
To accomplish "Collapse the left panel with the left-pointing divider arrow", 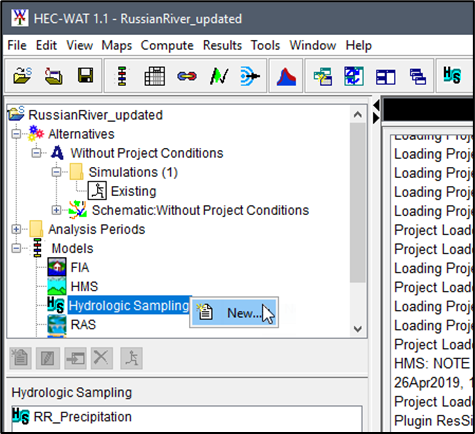I will pos(376,106).
